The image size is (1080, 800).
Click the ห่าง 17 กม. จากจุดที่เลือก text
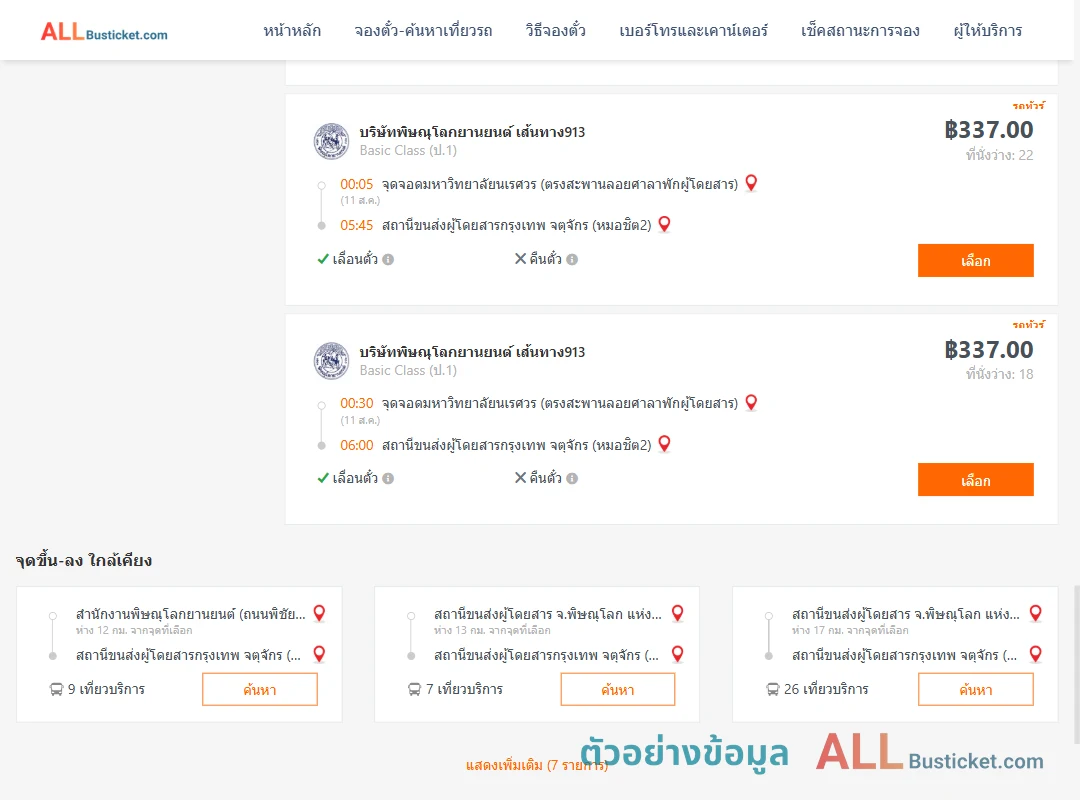(x=851, y=630)
